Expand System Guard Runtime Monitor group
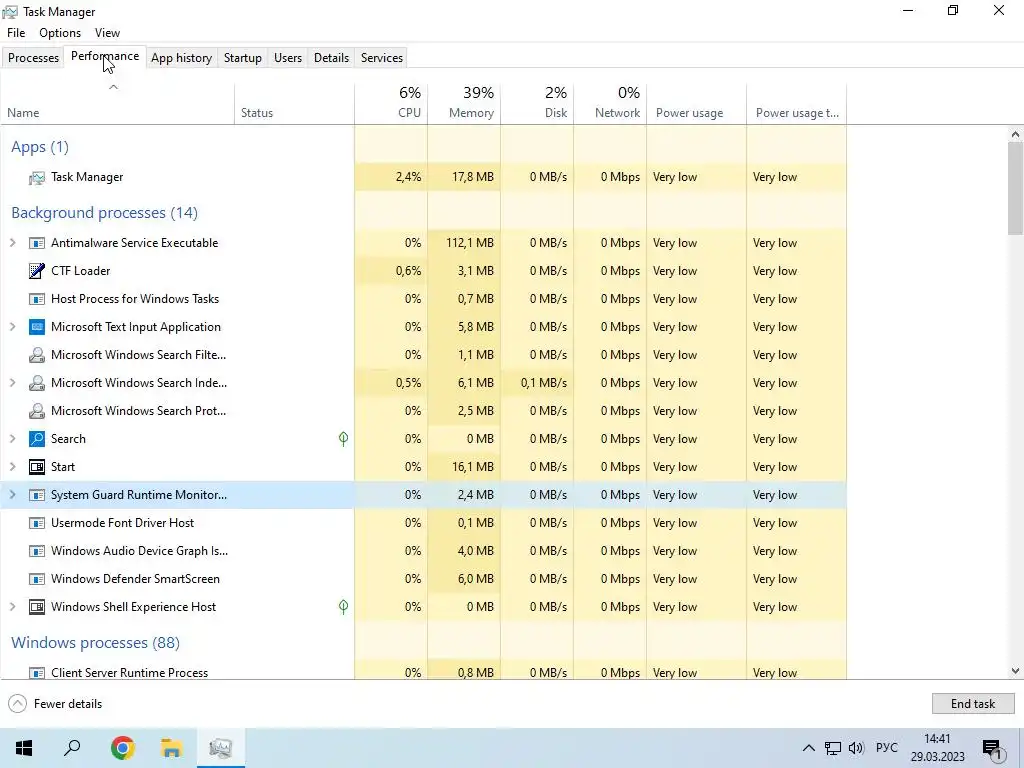The width and height of the screenshot is (1024, 768). [12, 495]
